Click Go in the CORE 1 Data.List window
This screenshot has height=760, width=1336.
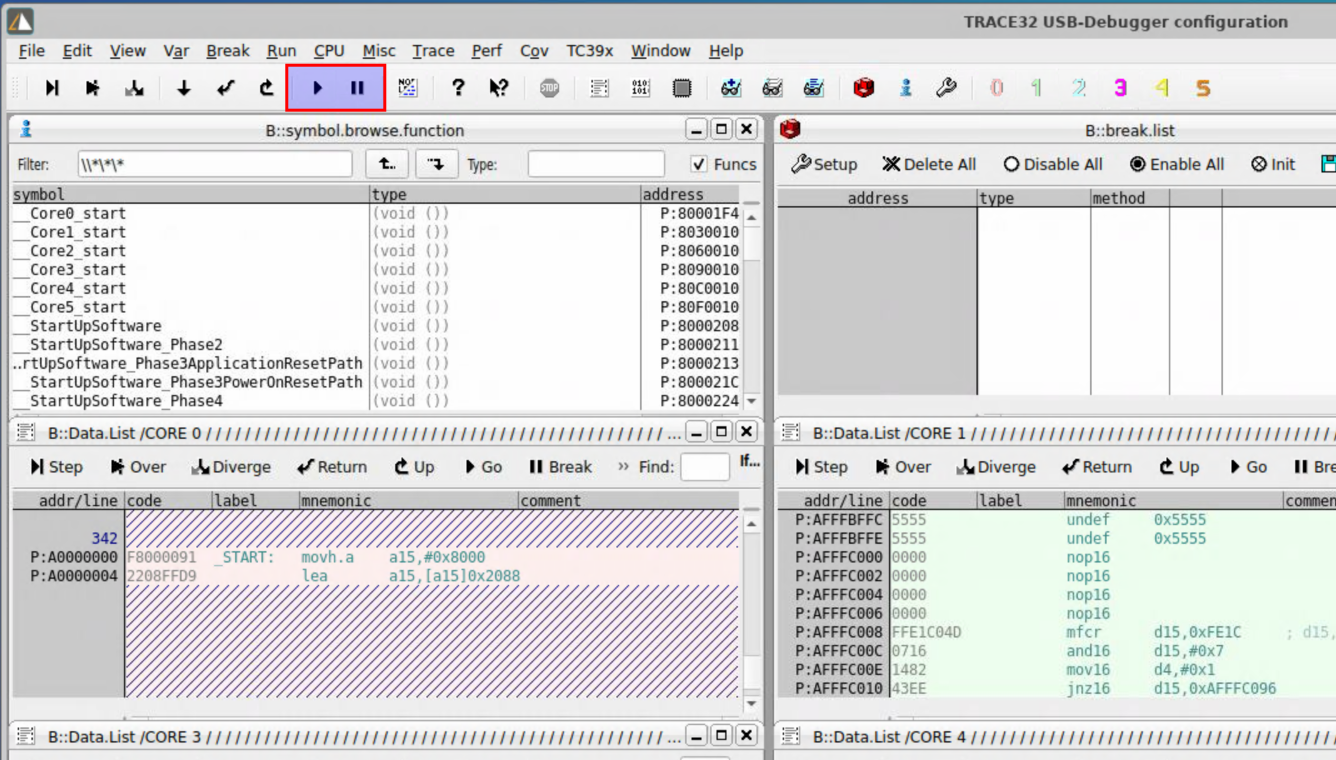coord(1248,467)
